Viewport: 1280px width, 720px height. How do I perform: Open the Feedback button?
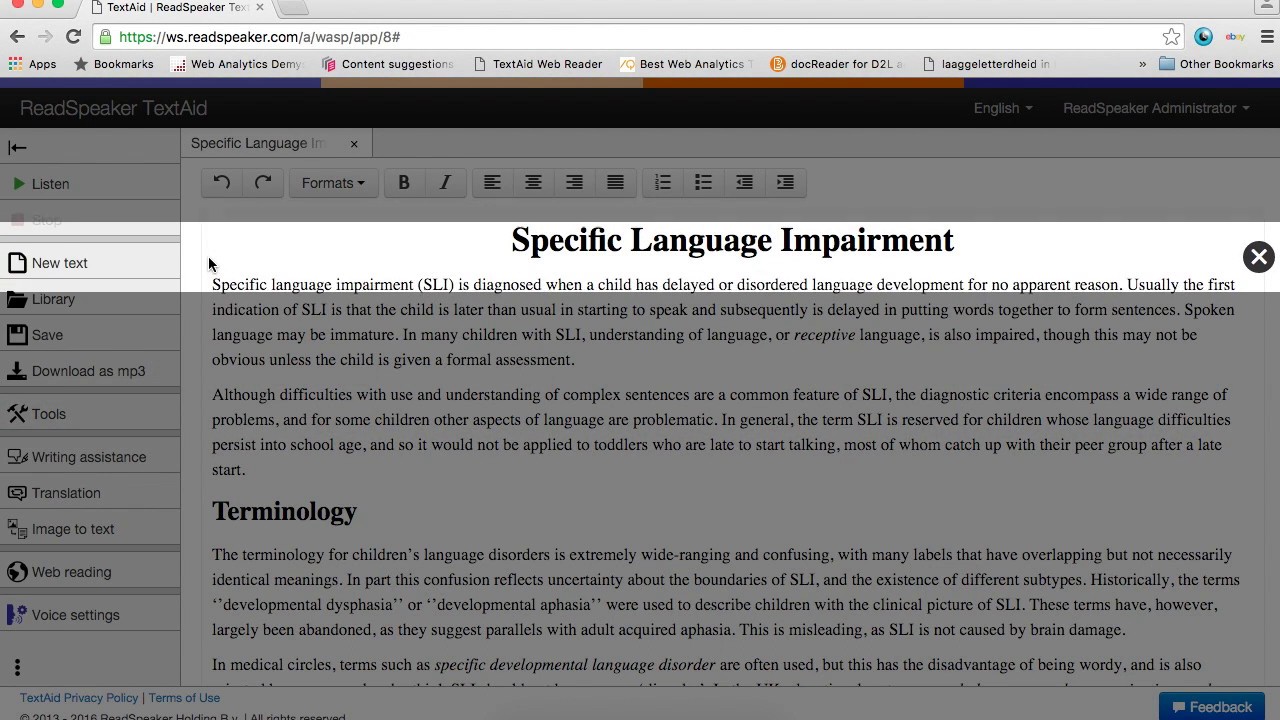coord(1211,707)
